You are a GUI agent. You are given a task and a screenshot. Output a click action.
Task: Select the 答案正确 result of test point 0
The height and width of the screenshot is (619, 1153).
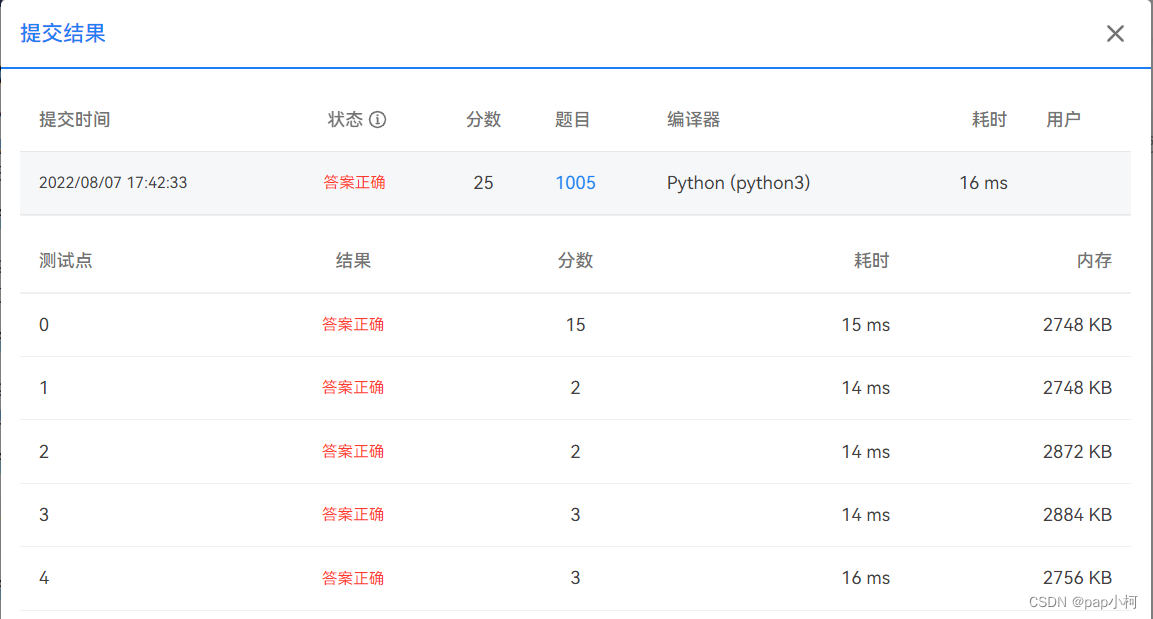(353, 324)
